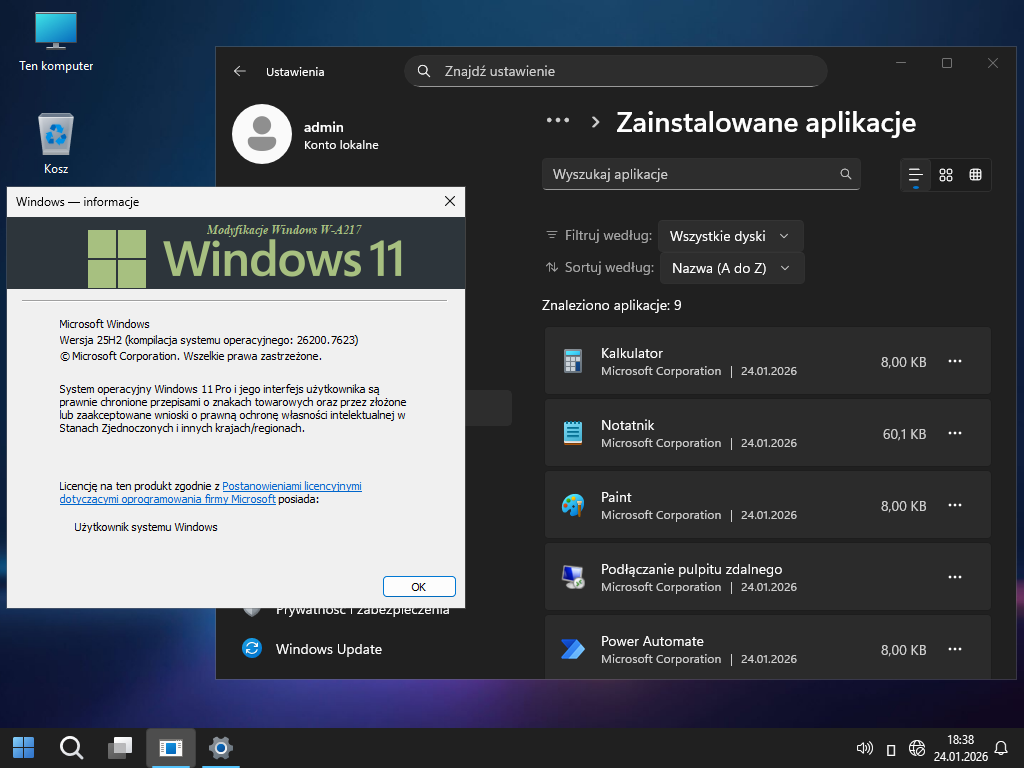Switch to list view layout icon
1024x768 pixels.
(x=915, y=175)
